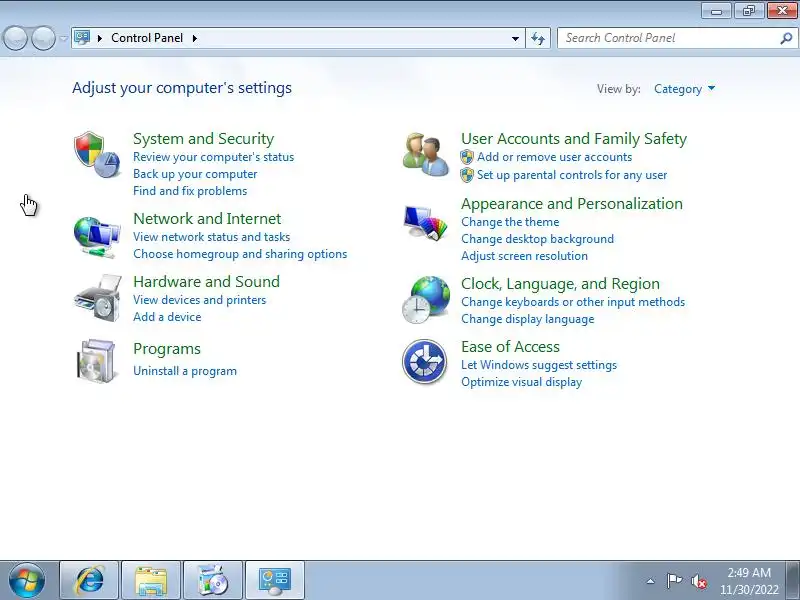Image resolution: width=800 pixels, height=600 pixels.
Task: Click Add or remove user accounts
Action: click(554, 157)
